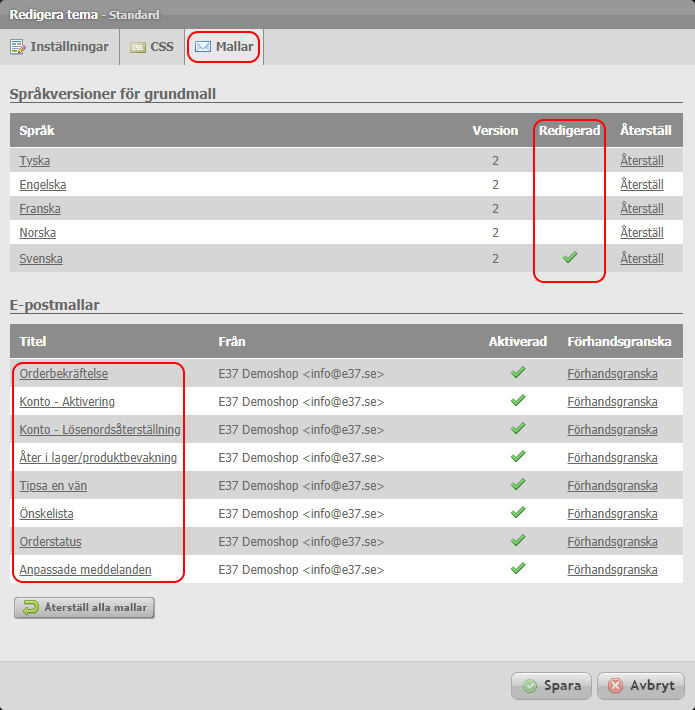Open the Åter i lager/produktbevakning template
This screenshot has width=695, height=710.
coord(98,457)
